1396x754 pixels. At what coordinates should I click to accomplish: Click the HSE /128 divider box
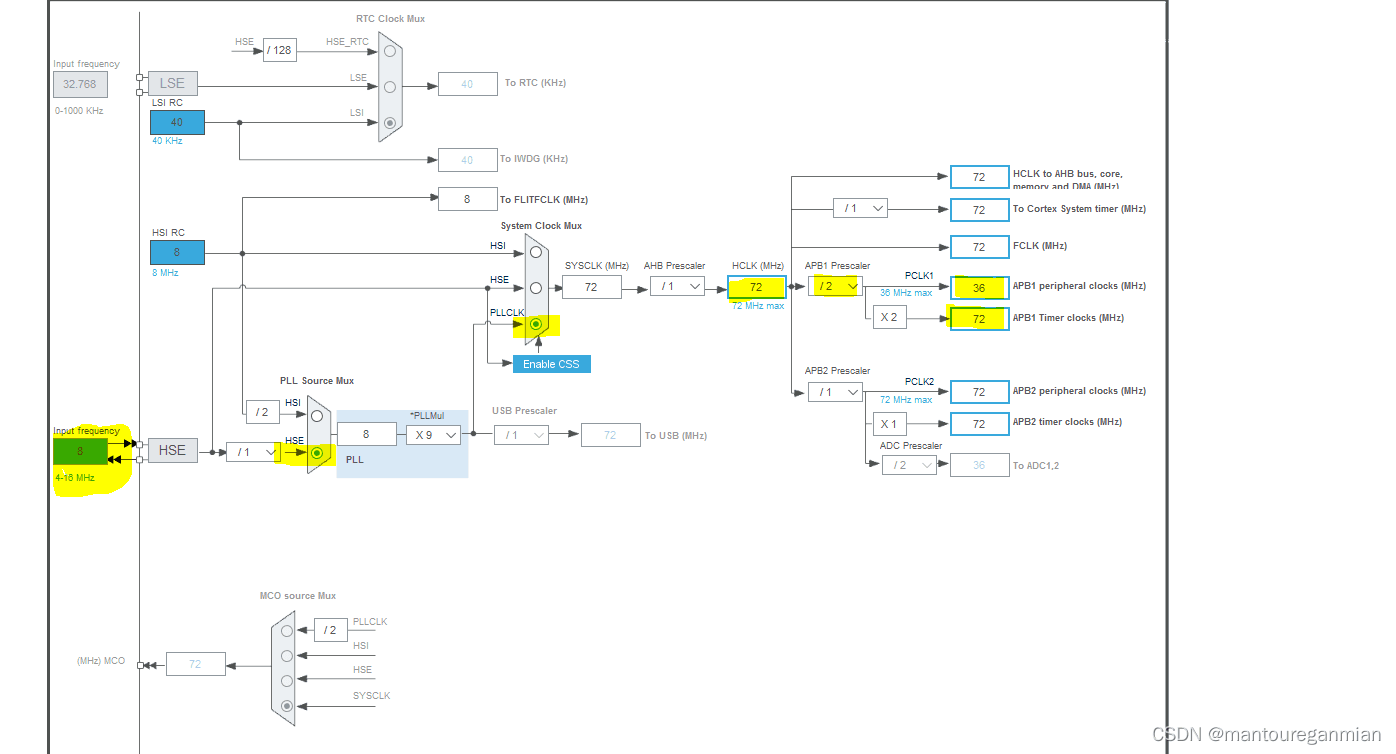(280, 50)
